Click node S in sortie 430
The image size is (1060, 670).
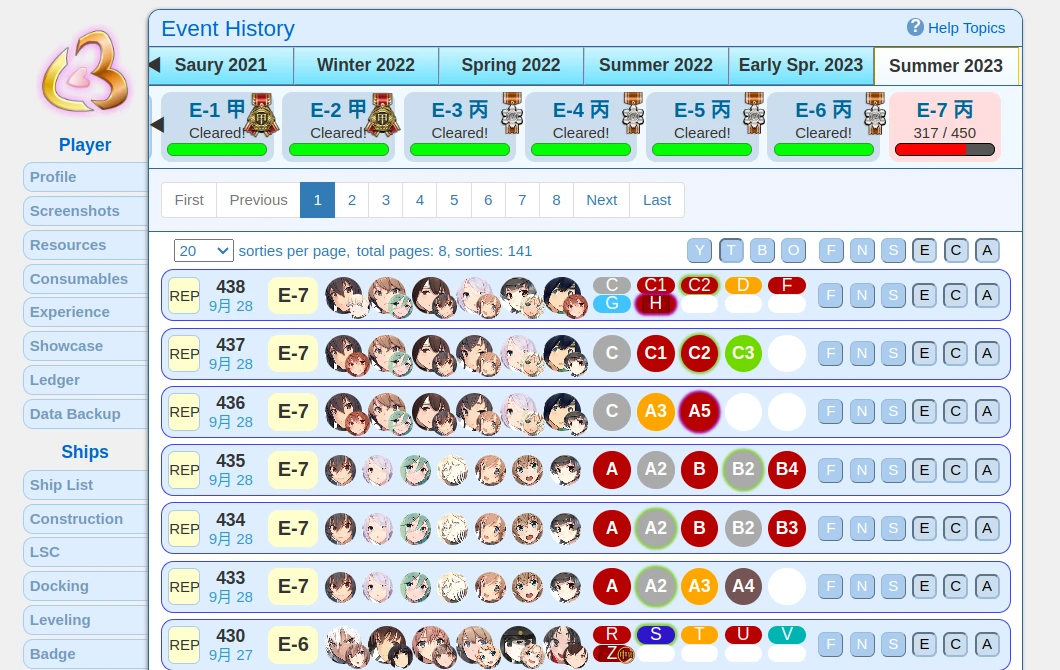656,634
